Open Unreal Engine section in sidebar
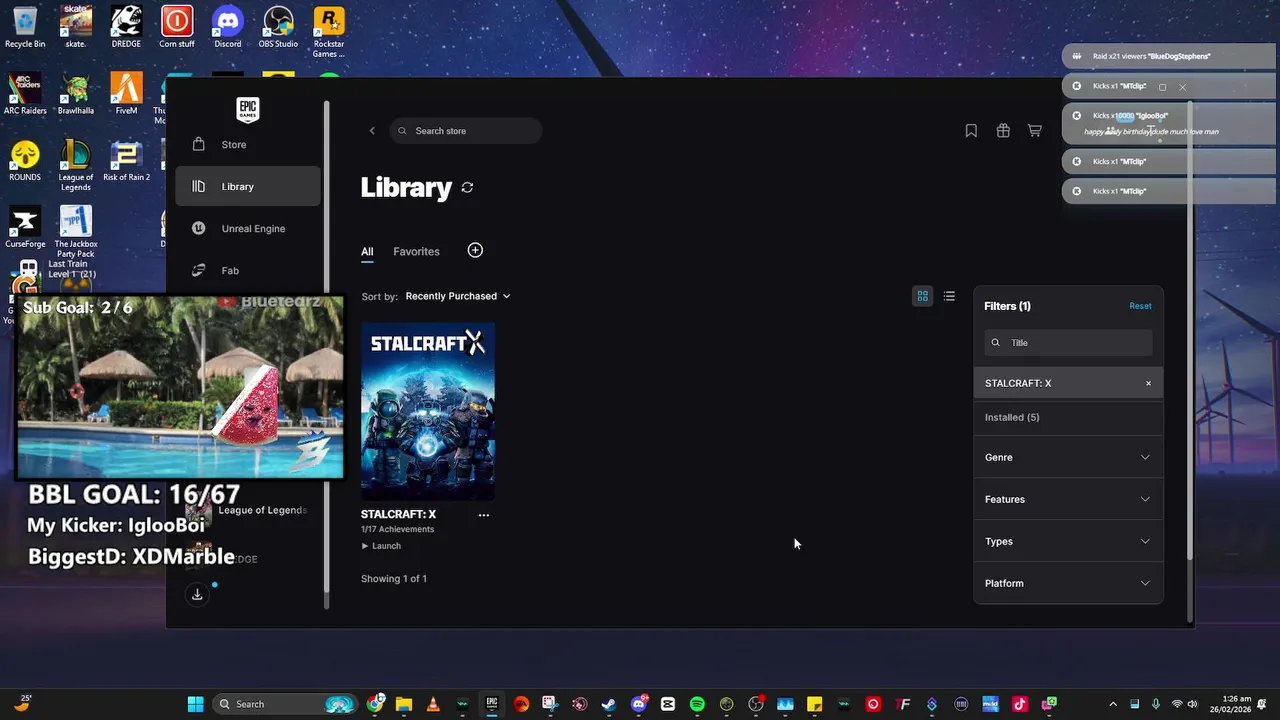 pyautogui.click(x=248, y=229)
